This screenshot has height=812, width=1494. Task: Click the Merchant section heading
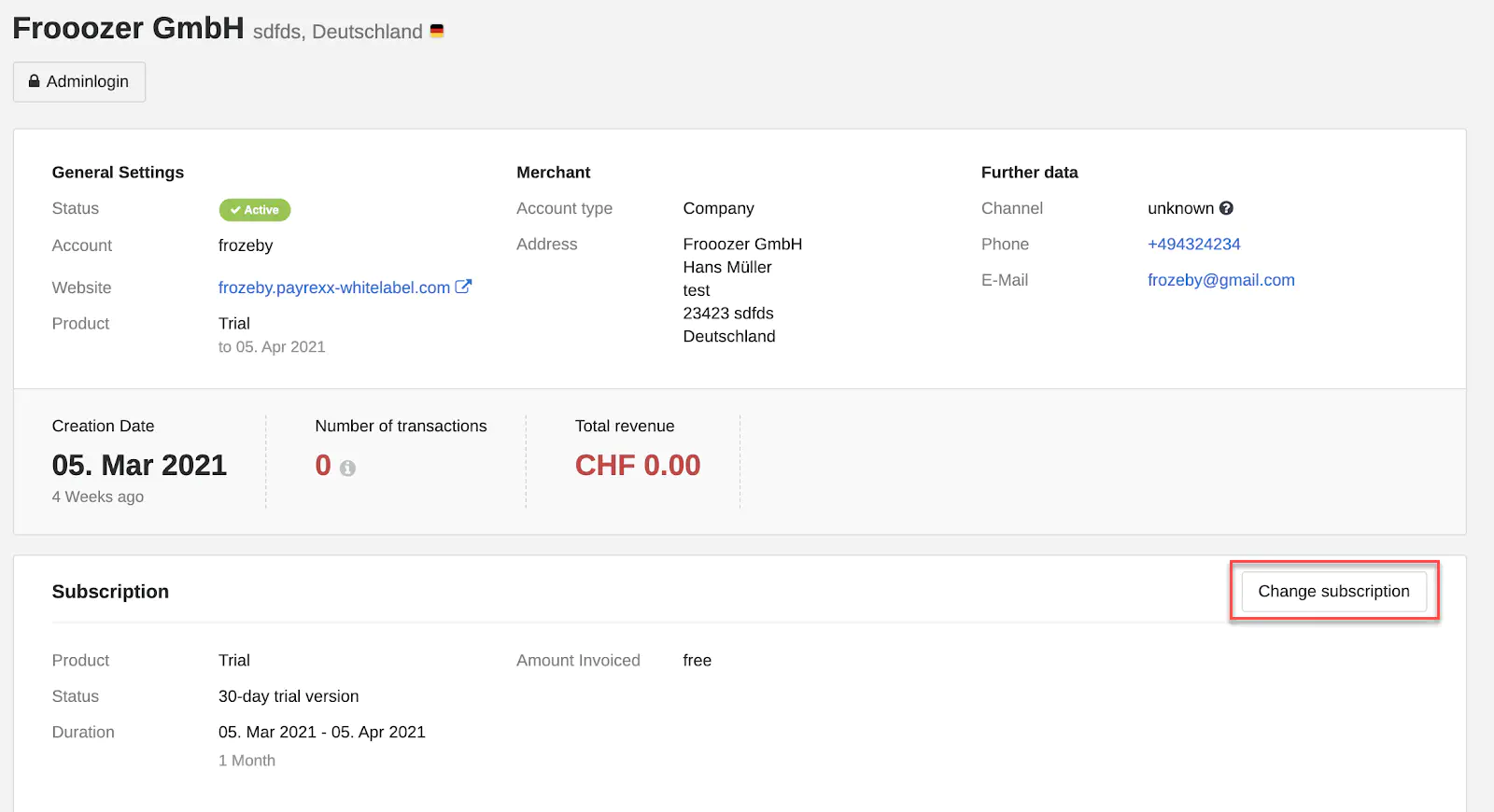[553, 173]
